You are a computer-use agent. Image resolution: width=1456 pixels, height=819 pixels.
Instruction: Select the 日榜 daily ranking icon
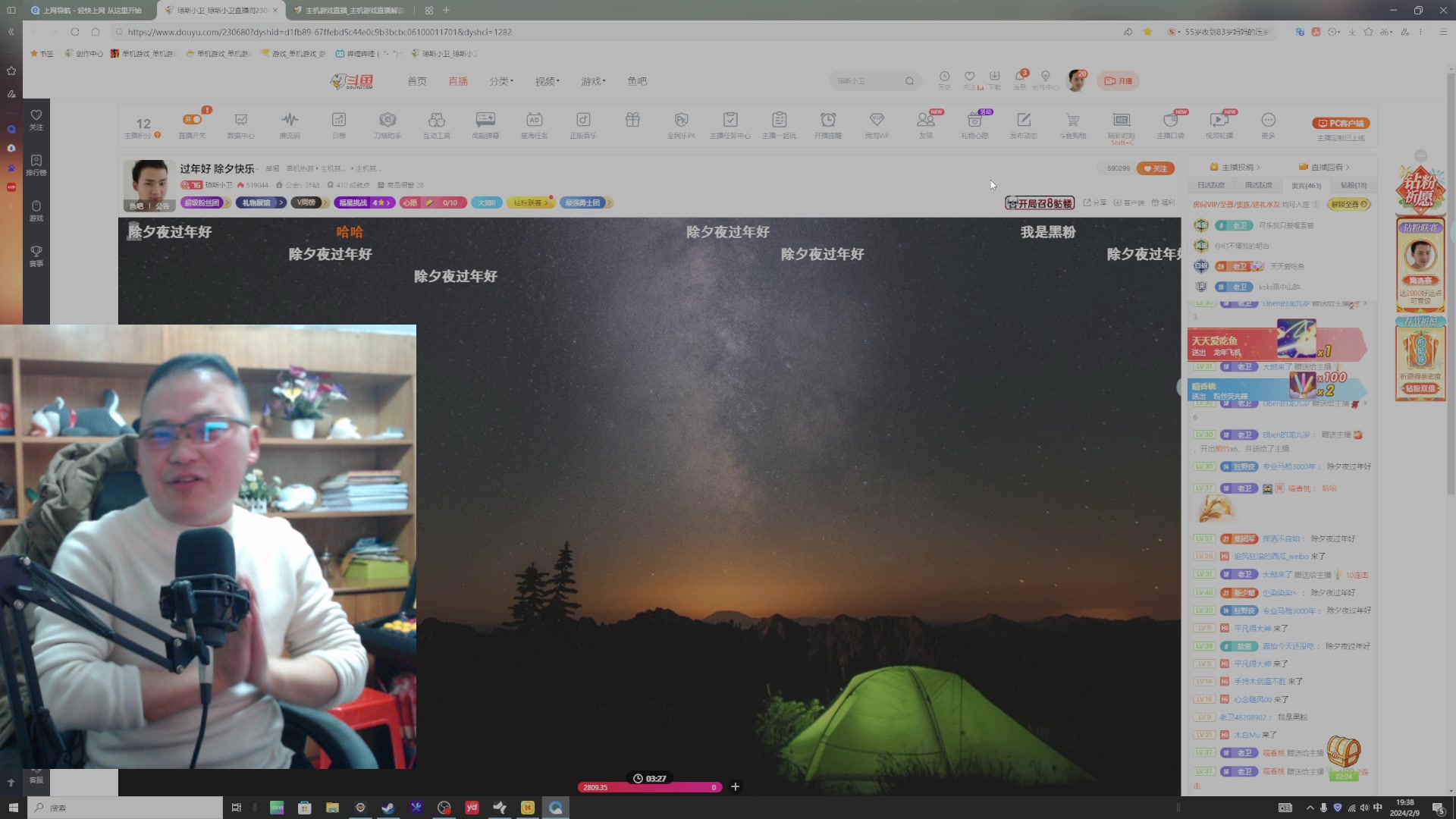[339, 124]
